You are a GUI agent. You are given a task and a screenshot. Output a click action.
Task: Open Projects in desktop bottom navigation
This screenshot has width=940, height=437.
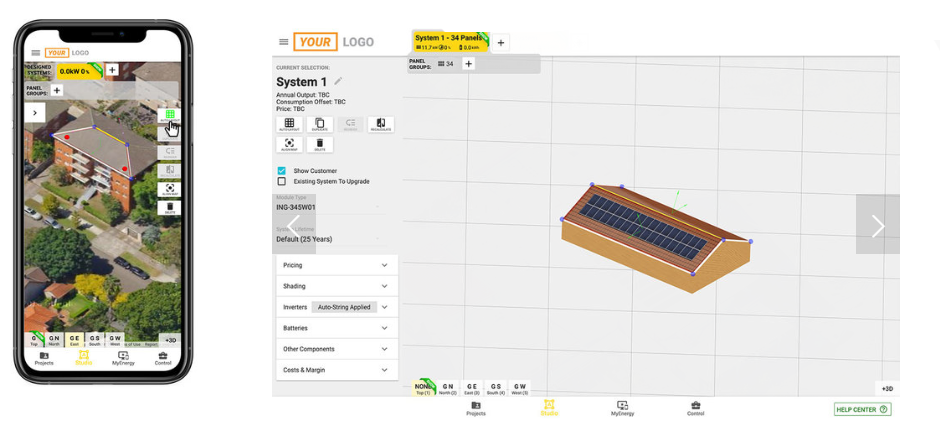[476, 409]
